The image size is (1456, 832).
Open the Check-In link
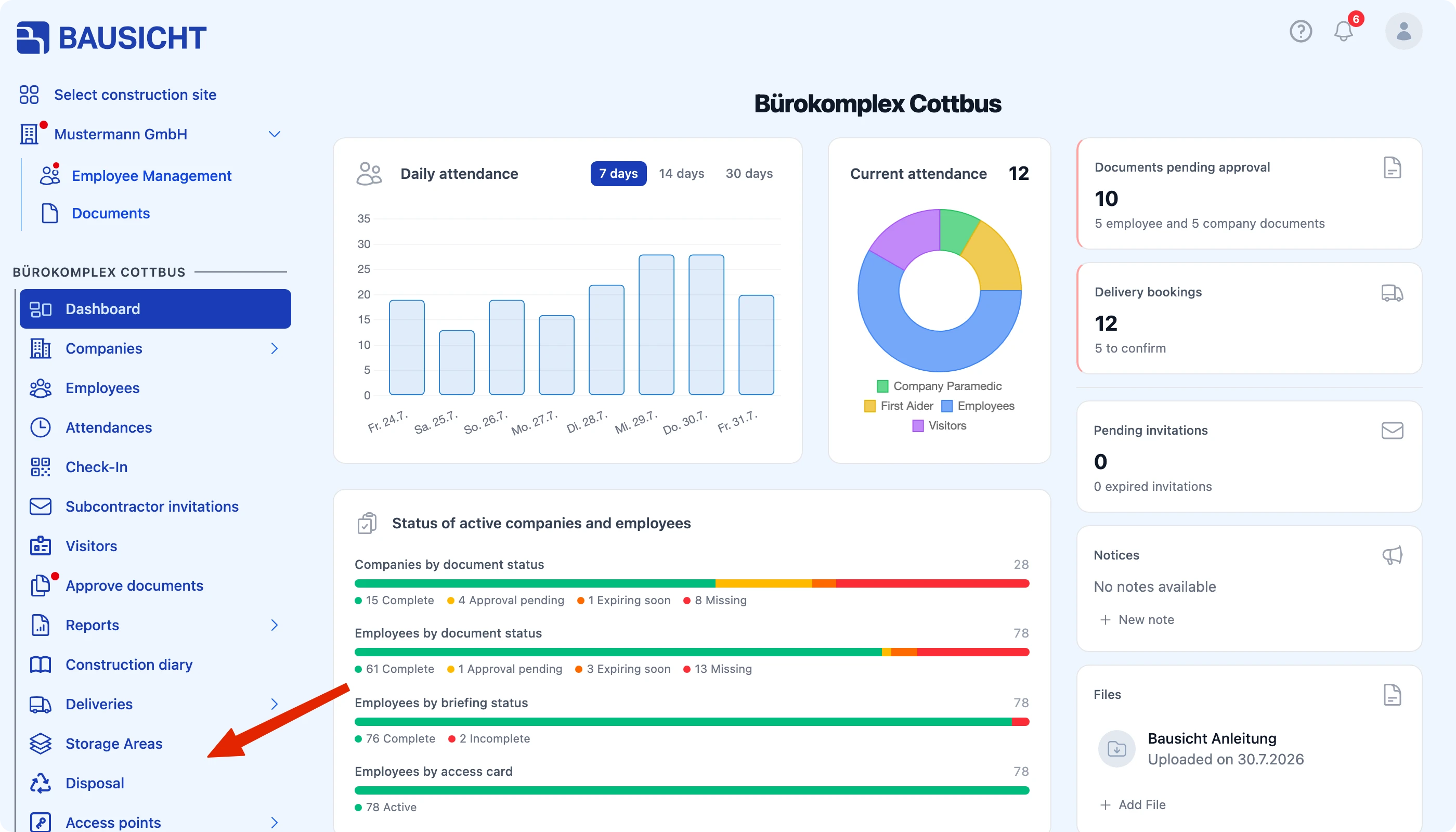click(97, 467)
